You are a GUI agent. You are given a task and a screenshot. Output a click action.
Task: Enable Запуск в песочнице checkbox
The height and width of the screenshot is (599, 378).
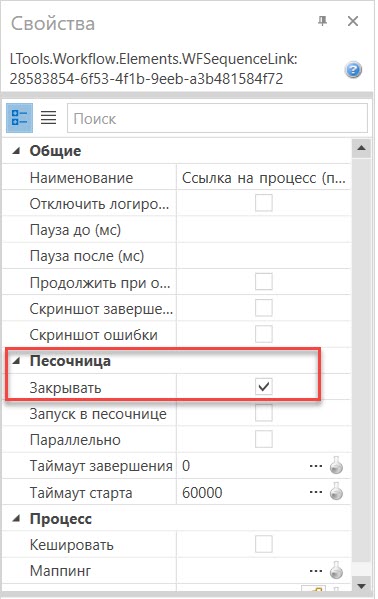(x=264, y=413)
